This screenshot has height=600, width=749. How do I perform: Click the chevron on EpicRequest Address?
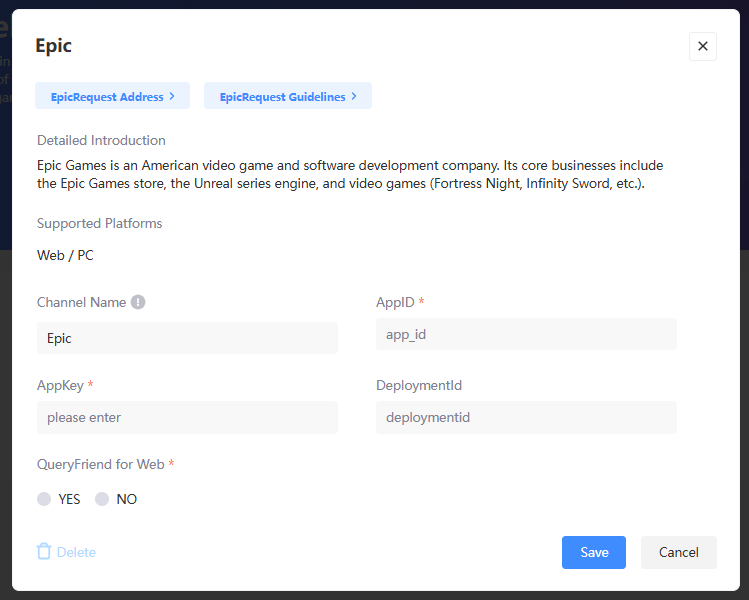click(172, 96)
